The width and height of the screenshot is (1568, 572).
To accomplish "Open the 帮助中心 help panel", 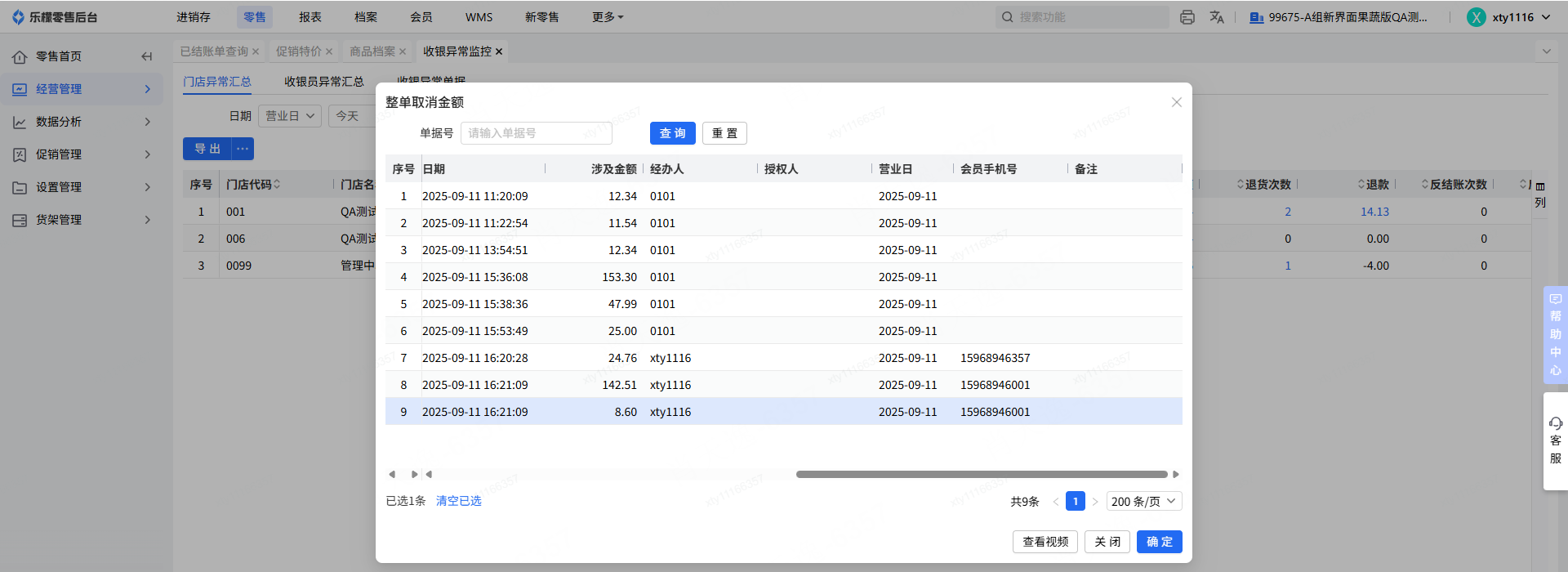I will coord(1555,335).
